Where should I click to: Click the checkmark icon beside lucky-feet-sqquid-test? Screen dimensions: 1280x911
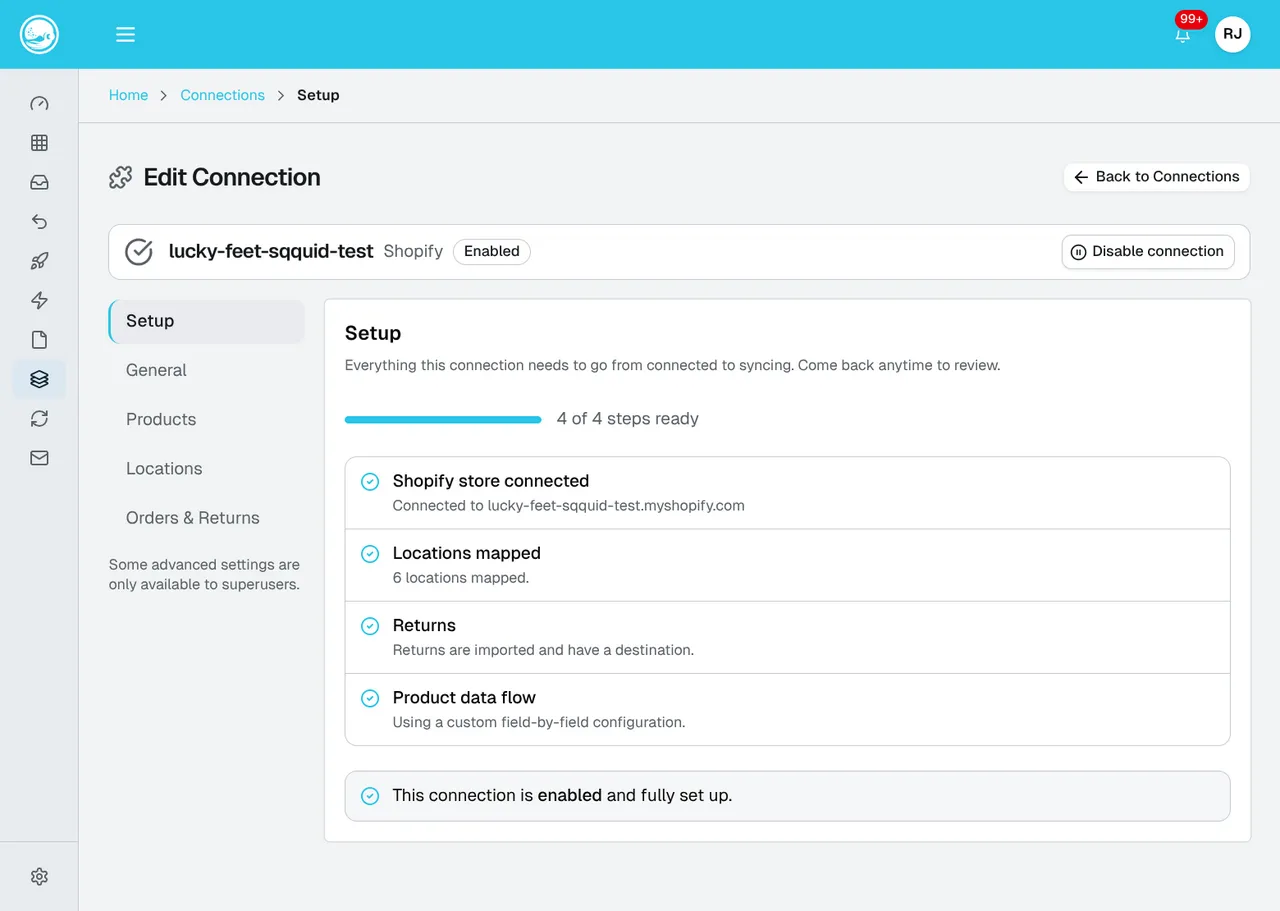coord(139,252)
